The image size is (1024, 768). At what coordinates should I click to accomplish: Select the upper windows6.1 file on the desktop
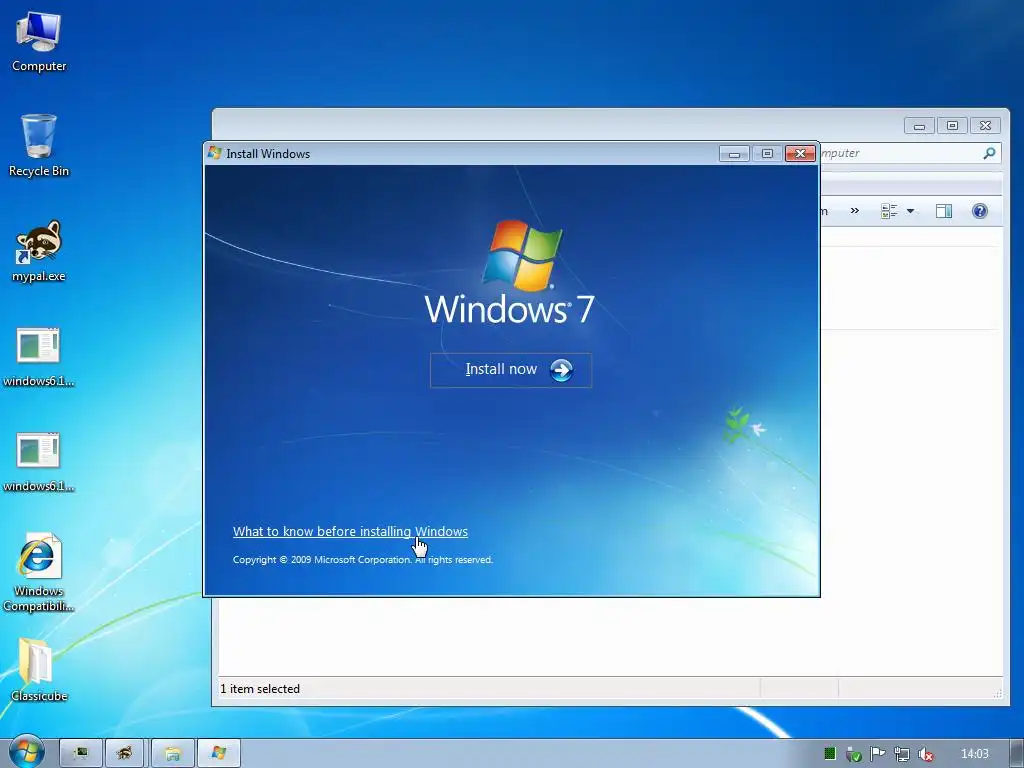pos(39,357)
